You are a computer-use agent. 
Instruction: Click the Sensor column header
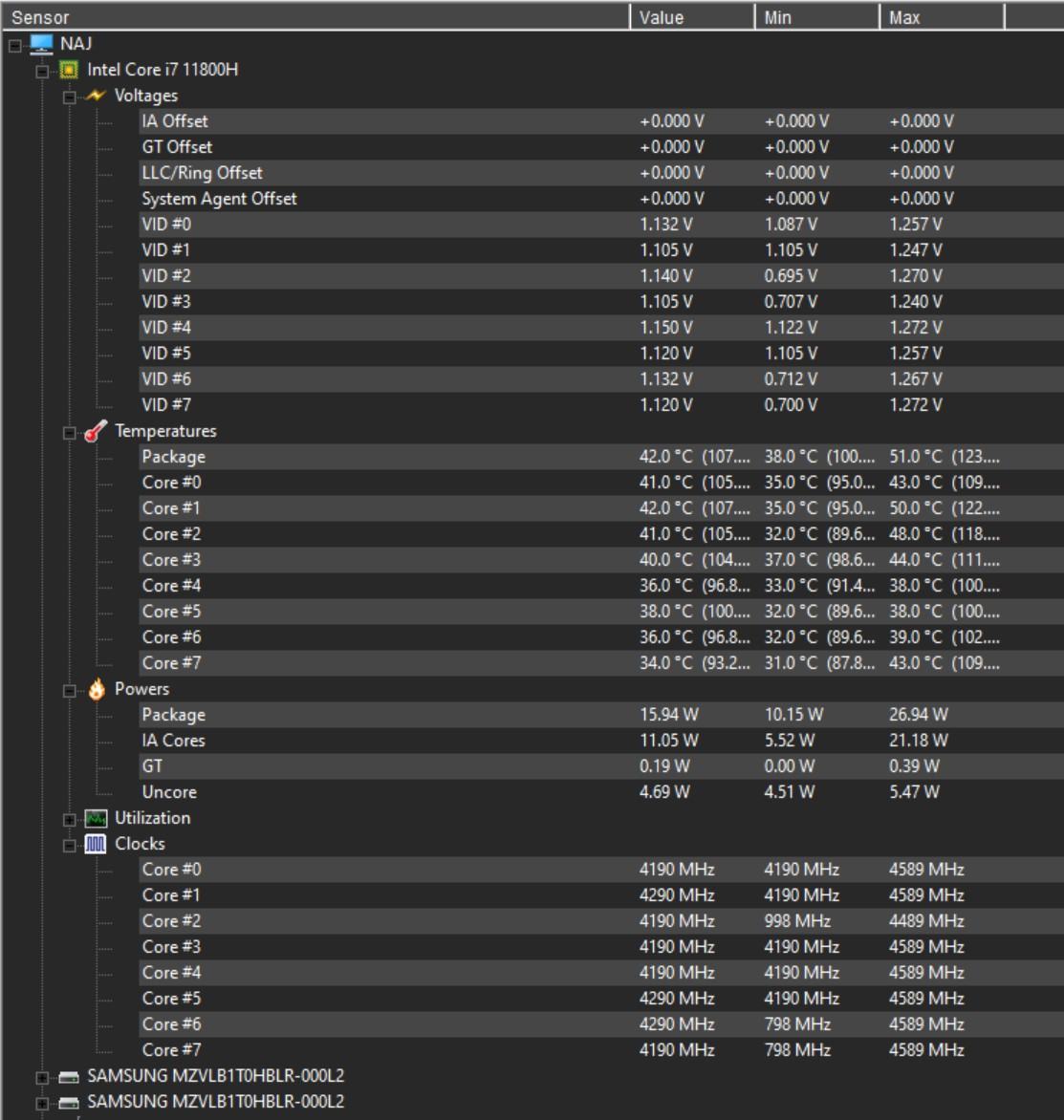[315, 17]
